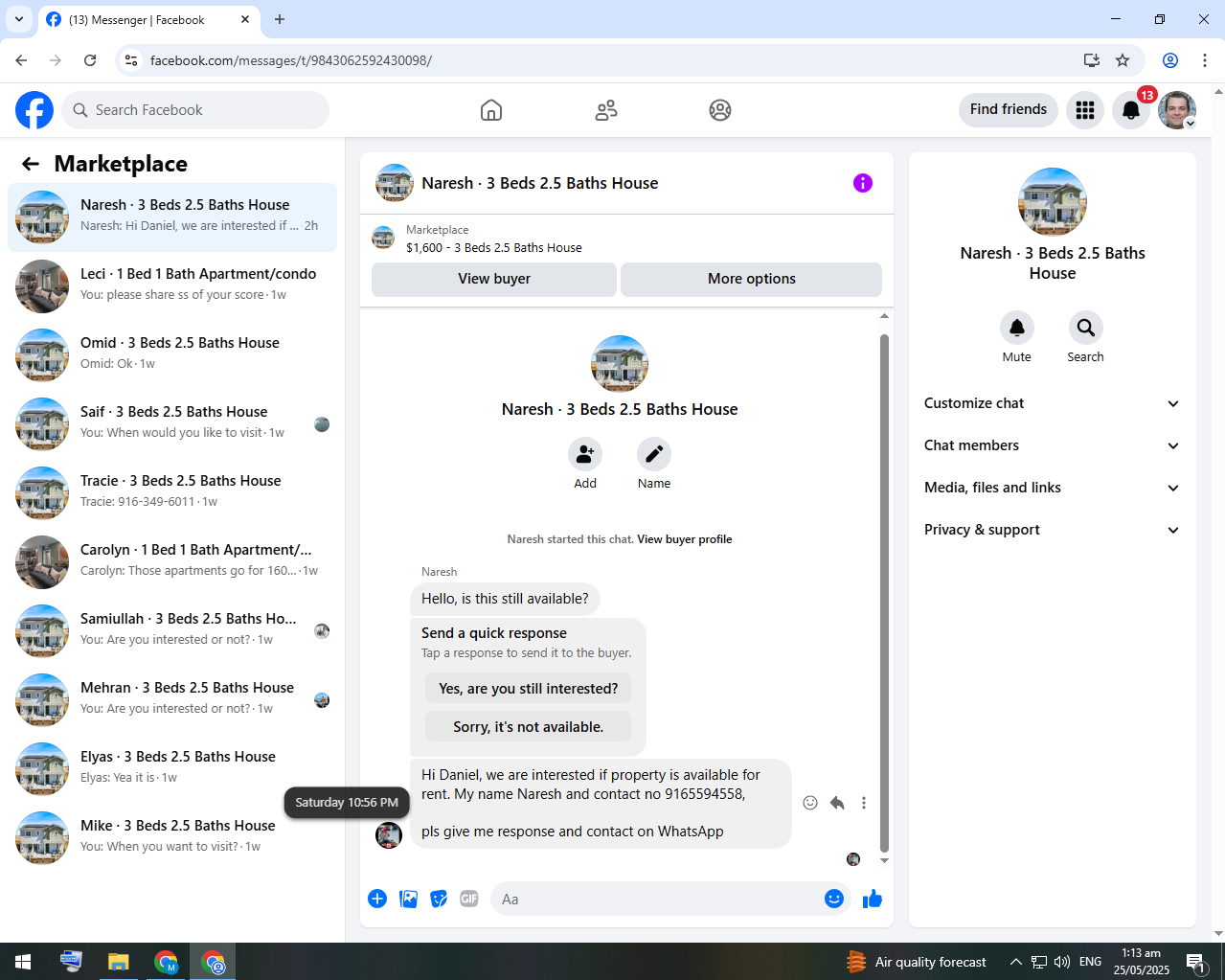Edit the chat name pencil icon

tap(654, 454)
